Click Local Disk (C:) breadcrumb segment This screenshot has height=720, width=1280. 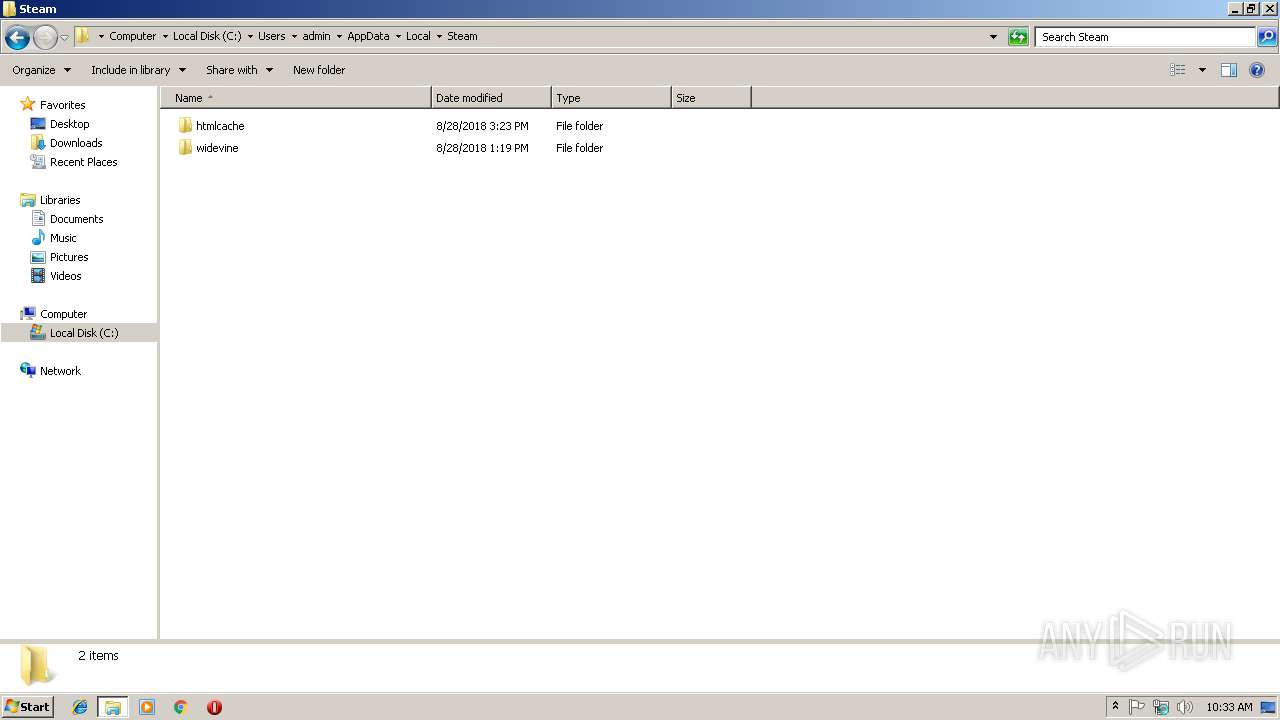pyautogui.click(x=207, y=36)
